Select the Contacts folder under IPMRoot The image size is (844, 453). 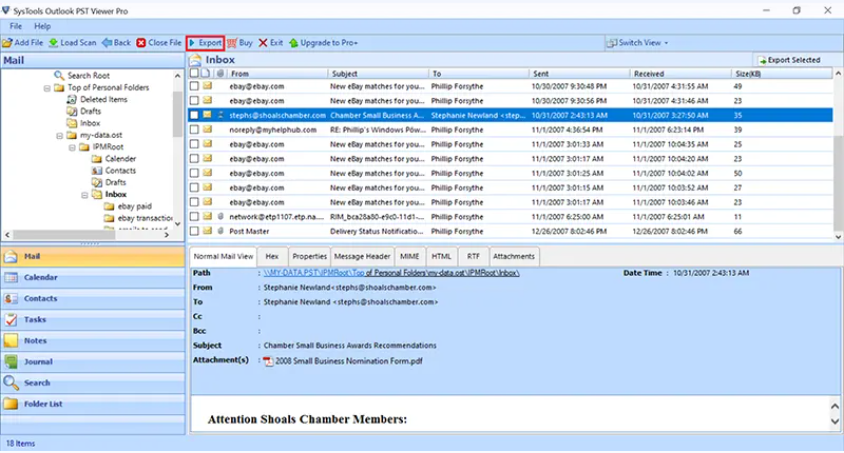pos(120,171)
